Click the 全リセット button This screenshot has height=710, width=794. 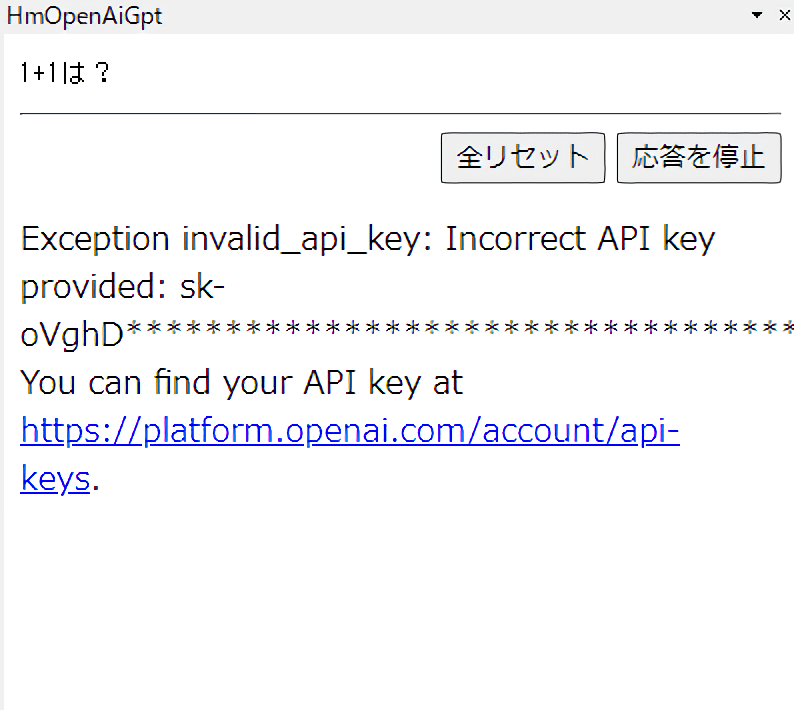pyautogui.click(x=522, y=157)
